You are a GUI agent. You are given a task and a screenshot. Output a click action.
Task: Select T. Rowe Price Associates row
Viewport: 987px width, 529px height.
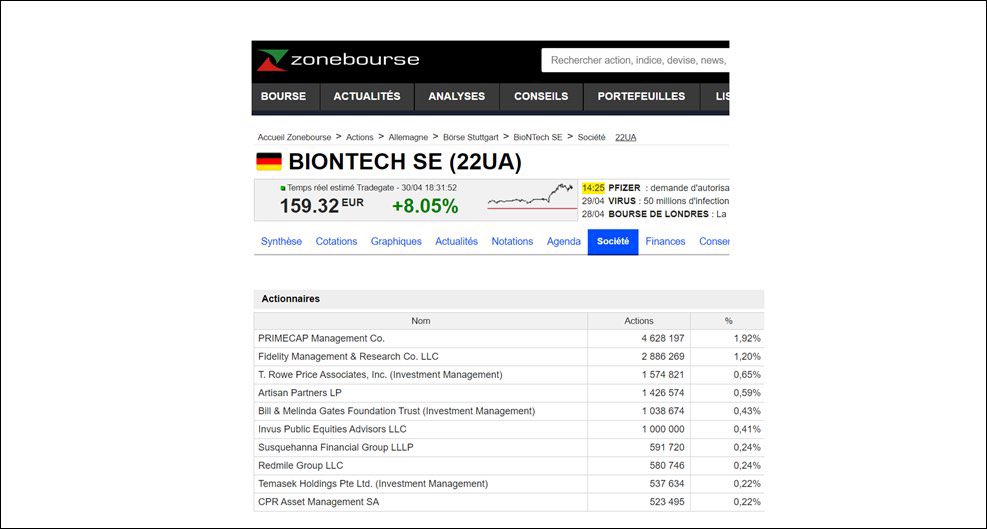coord(509,375)
